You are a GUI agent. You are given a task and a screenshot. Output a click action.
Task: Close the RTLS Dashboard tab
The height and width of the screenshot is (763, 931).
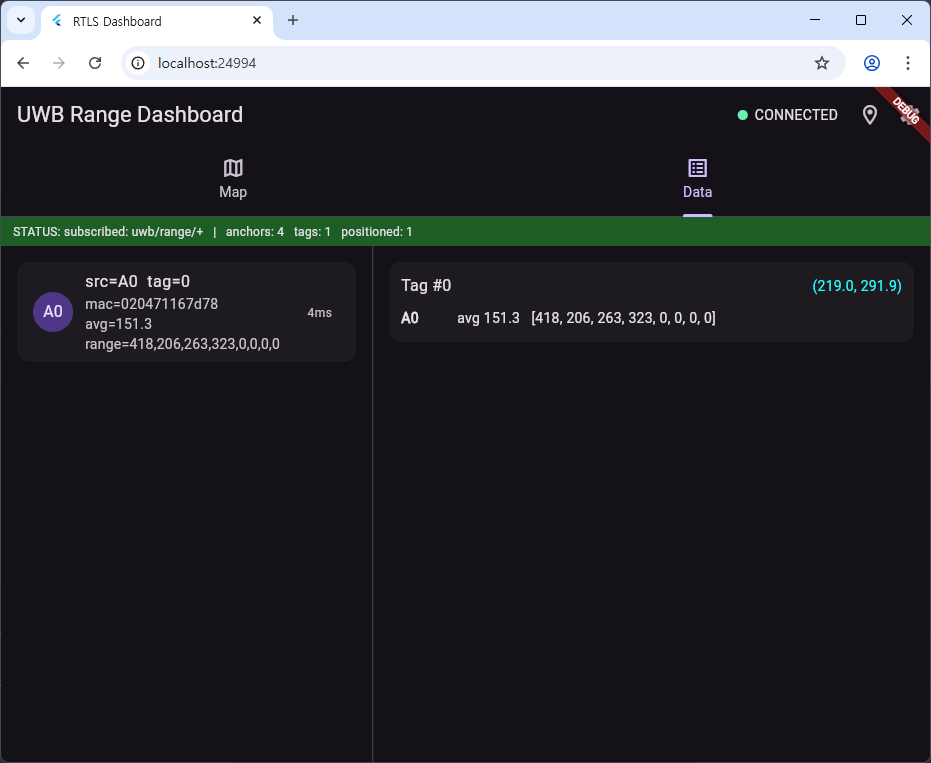click(256, 20)
